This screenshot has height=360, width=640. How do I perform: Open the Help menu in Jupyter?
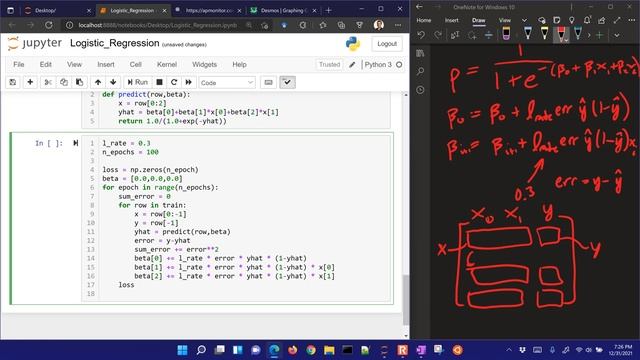pos(239,64)
